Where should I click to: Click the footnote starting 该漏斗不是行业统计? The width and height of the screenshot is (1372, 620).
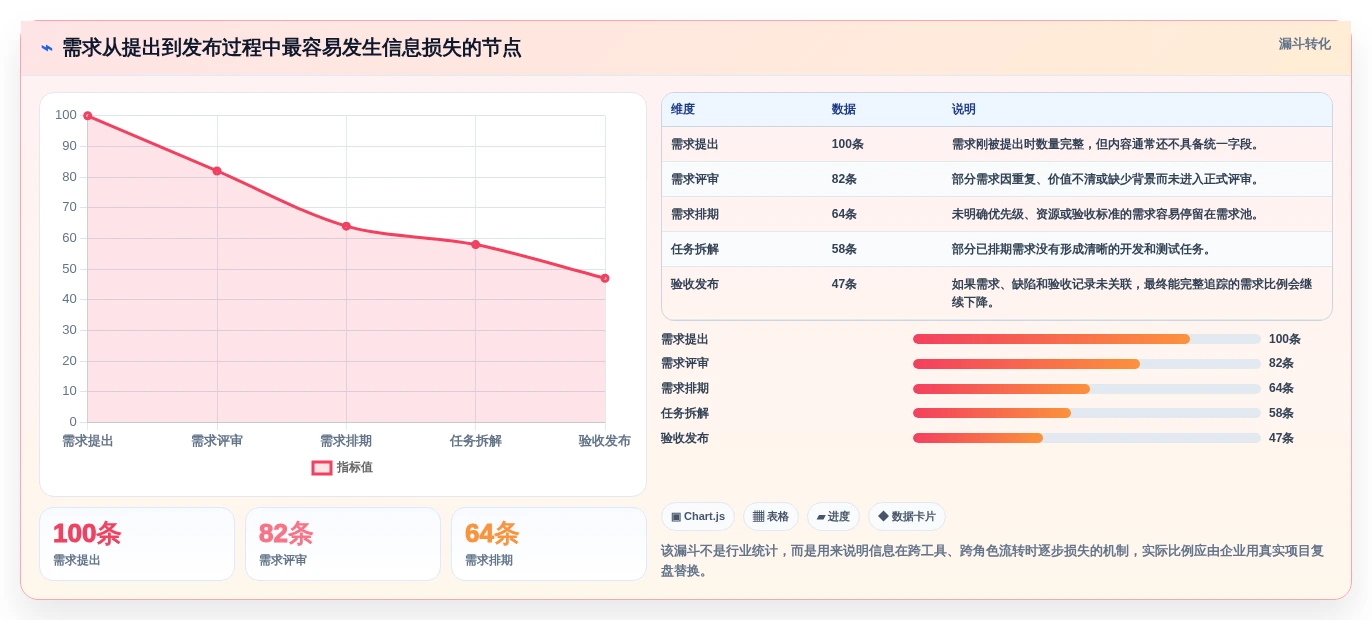pyautogui.click(x=993, y=561)
